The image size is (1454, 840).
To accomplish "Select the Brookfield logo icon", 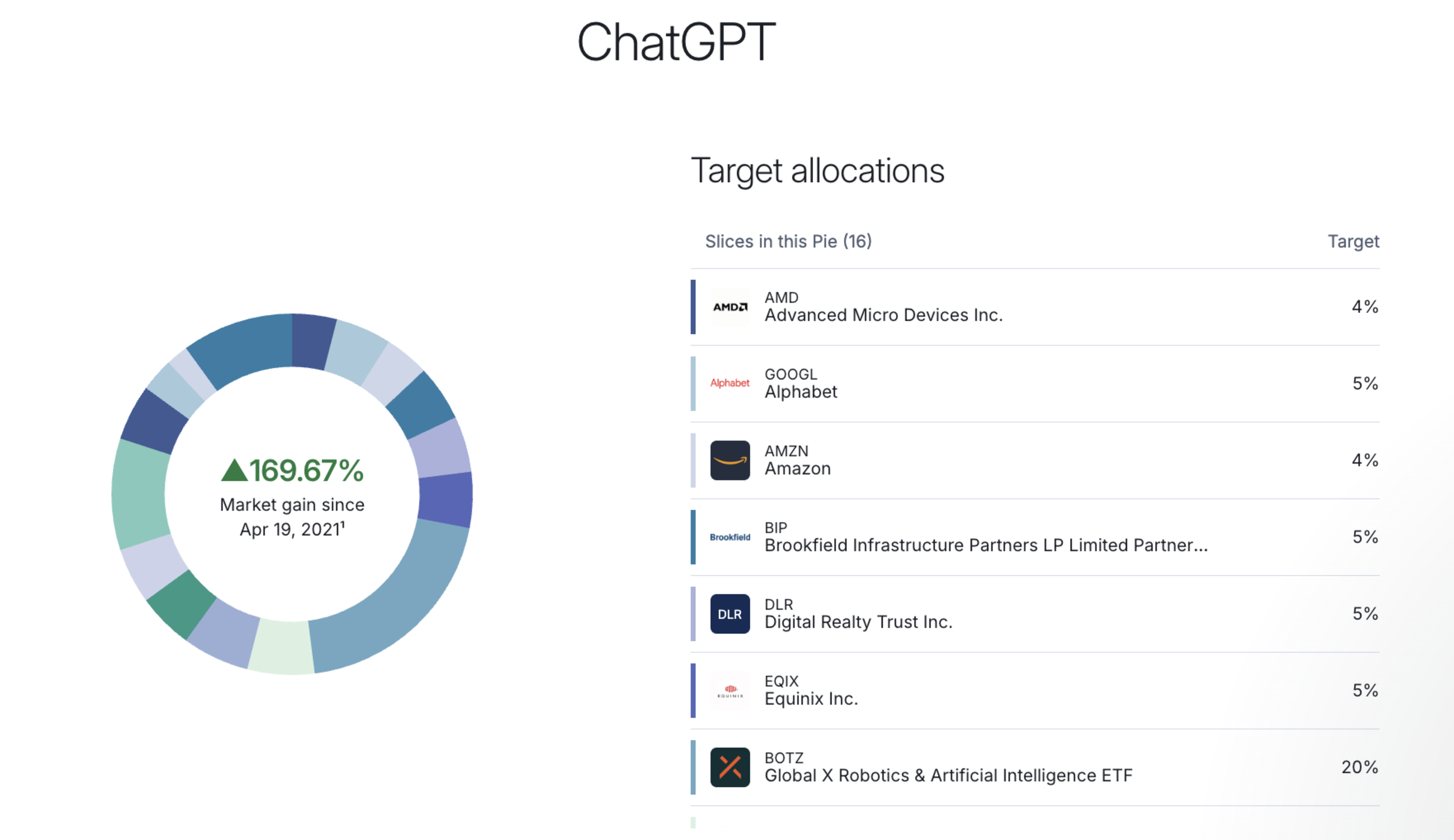I will (x=729, y=536).
